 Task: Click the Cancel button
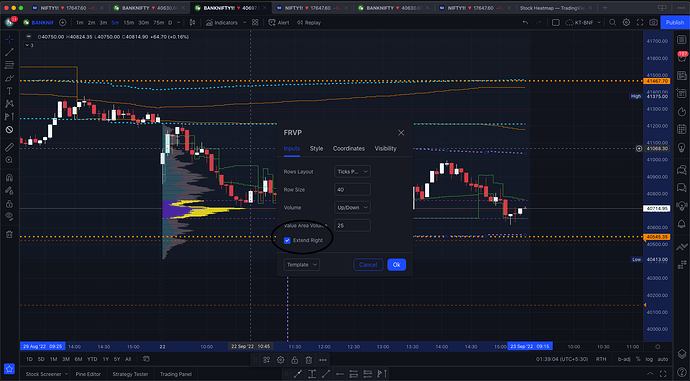click(368, 264)
